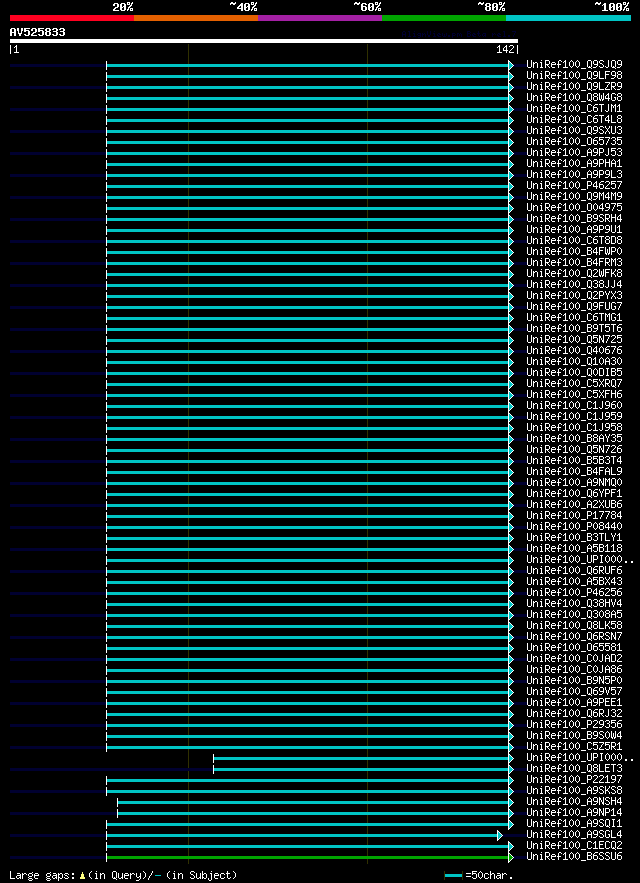Click the UniRef100_O65735 hit label

574,141
